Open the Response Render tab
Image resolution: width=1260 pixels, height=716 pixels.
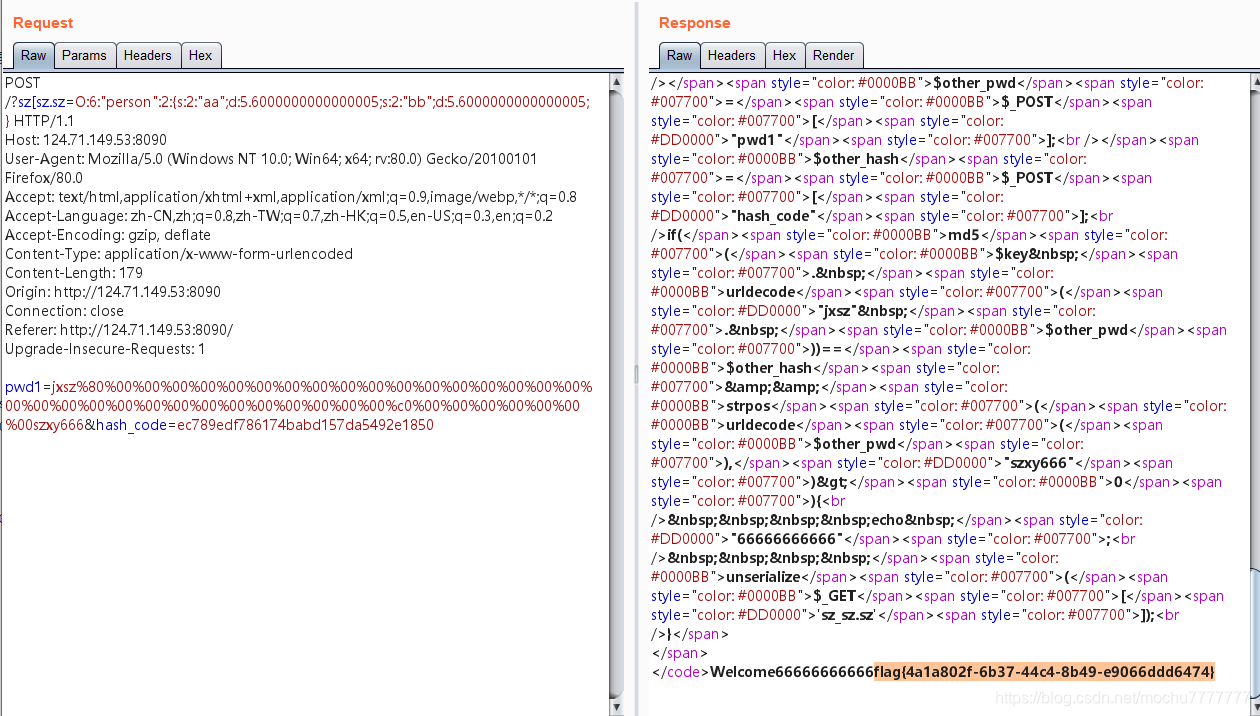(x=834, y=56)
